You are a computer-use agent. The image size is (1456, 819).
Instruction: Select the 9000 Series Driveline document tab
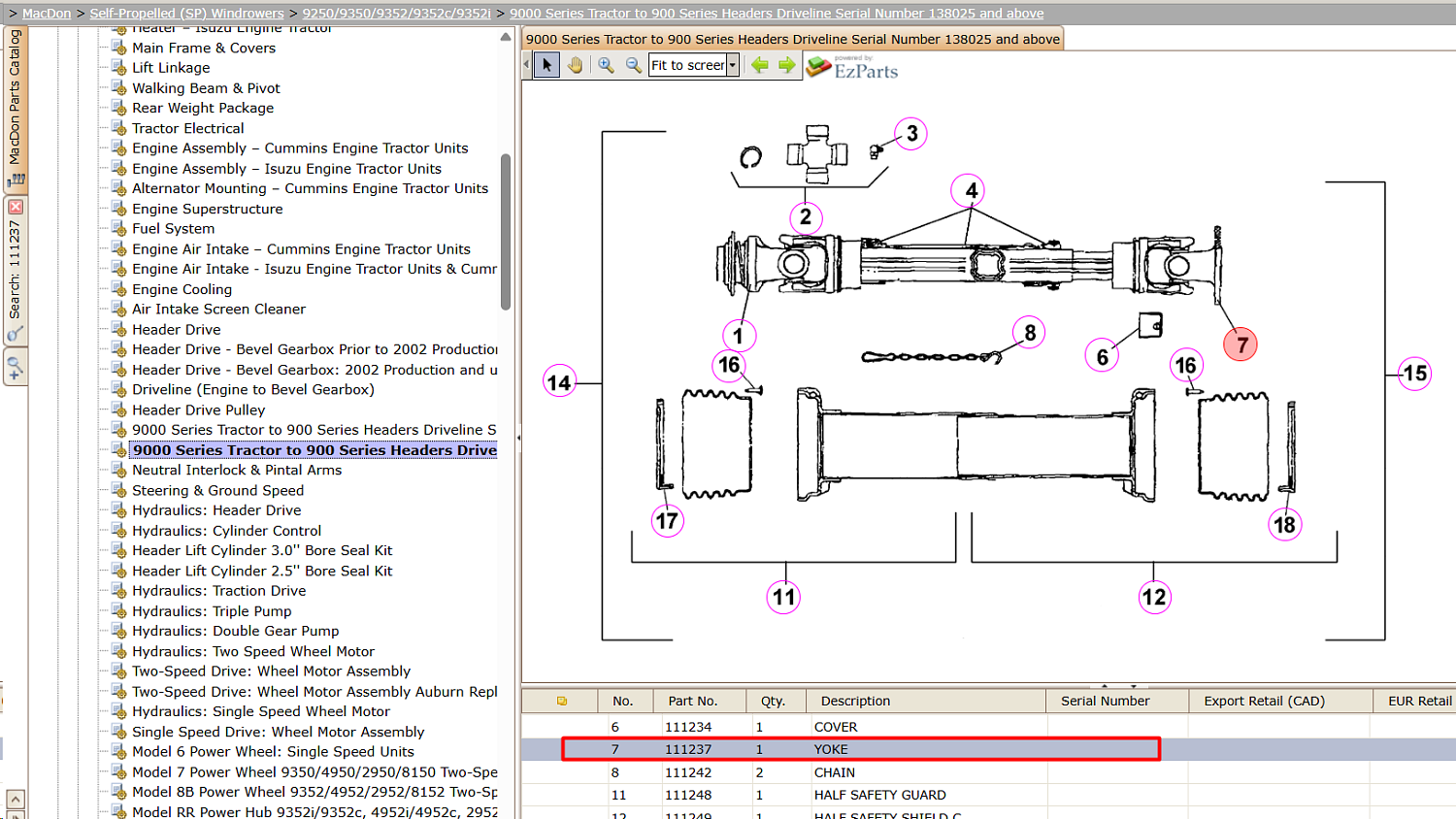[x=792, y=39]
